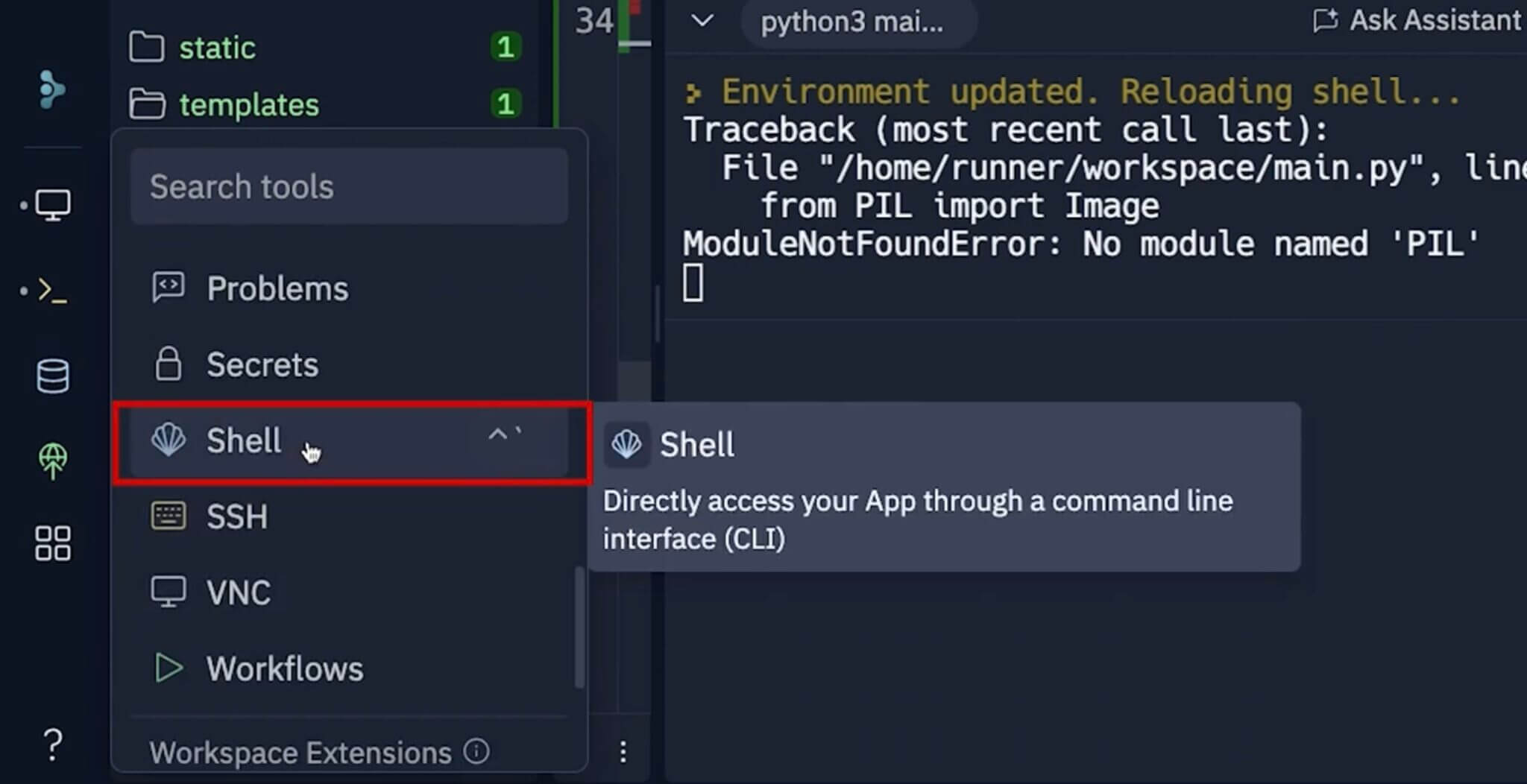Open the Database icon in the sidebar
The height and width of the screenshot is (784, 1527).
pyautogui.click(x=53, y=376)
